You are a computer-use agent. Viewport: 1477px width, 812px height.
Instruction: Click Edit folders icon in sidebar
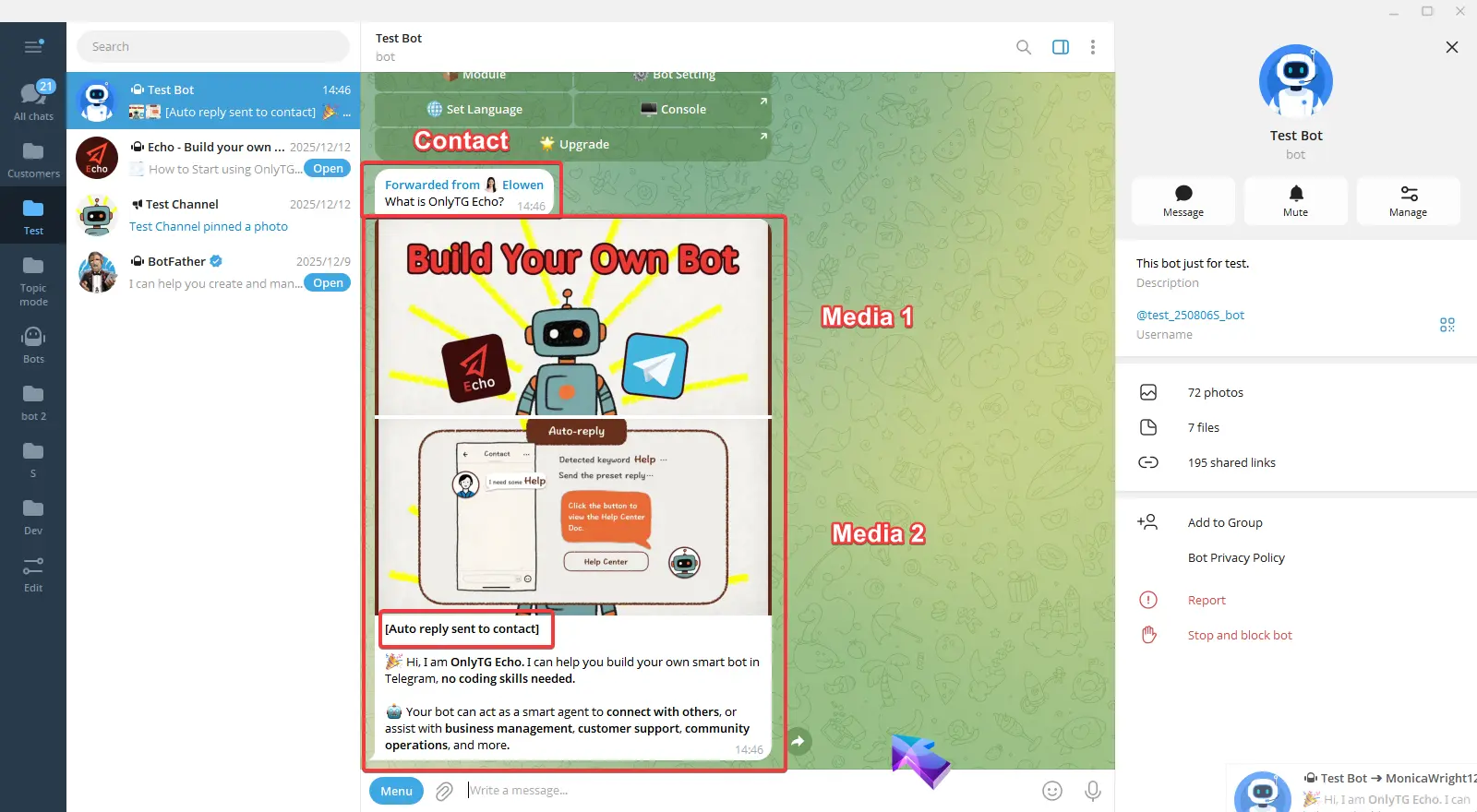(x=33, y=574)
